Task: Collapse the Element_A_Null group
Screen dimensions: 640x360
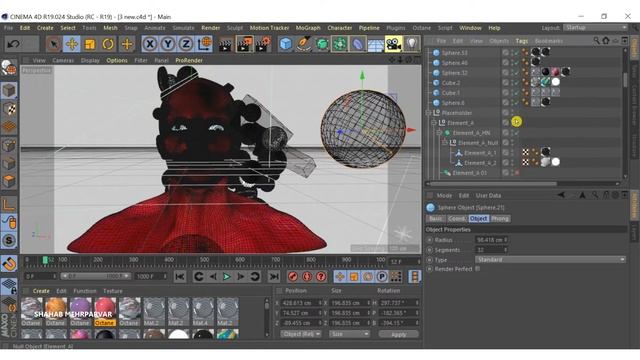Action: [444, 142]
